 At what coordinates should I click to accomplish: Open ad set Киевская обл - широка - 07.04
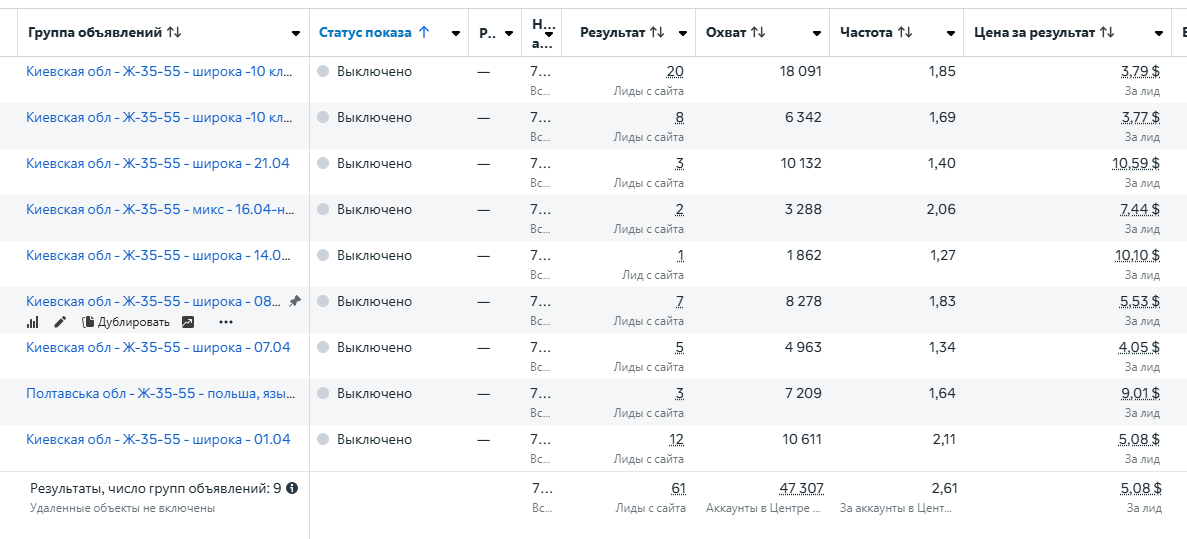tap(158, 347)
